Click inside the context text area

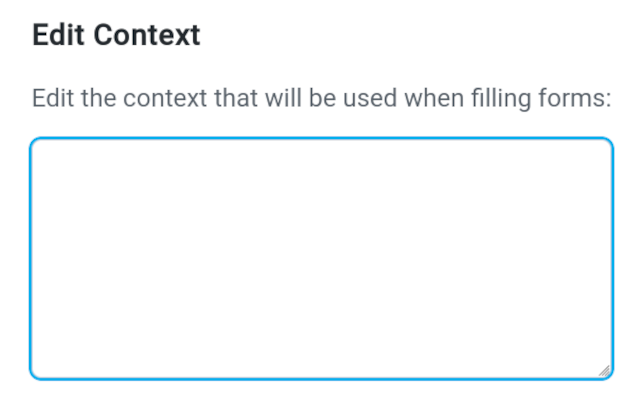click(x=321, y=258)
